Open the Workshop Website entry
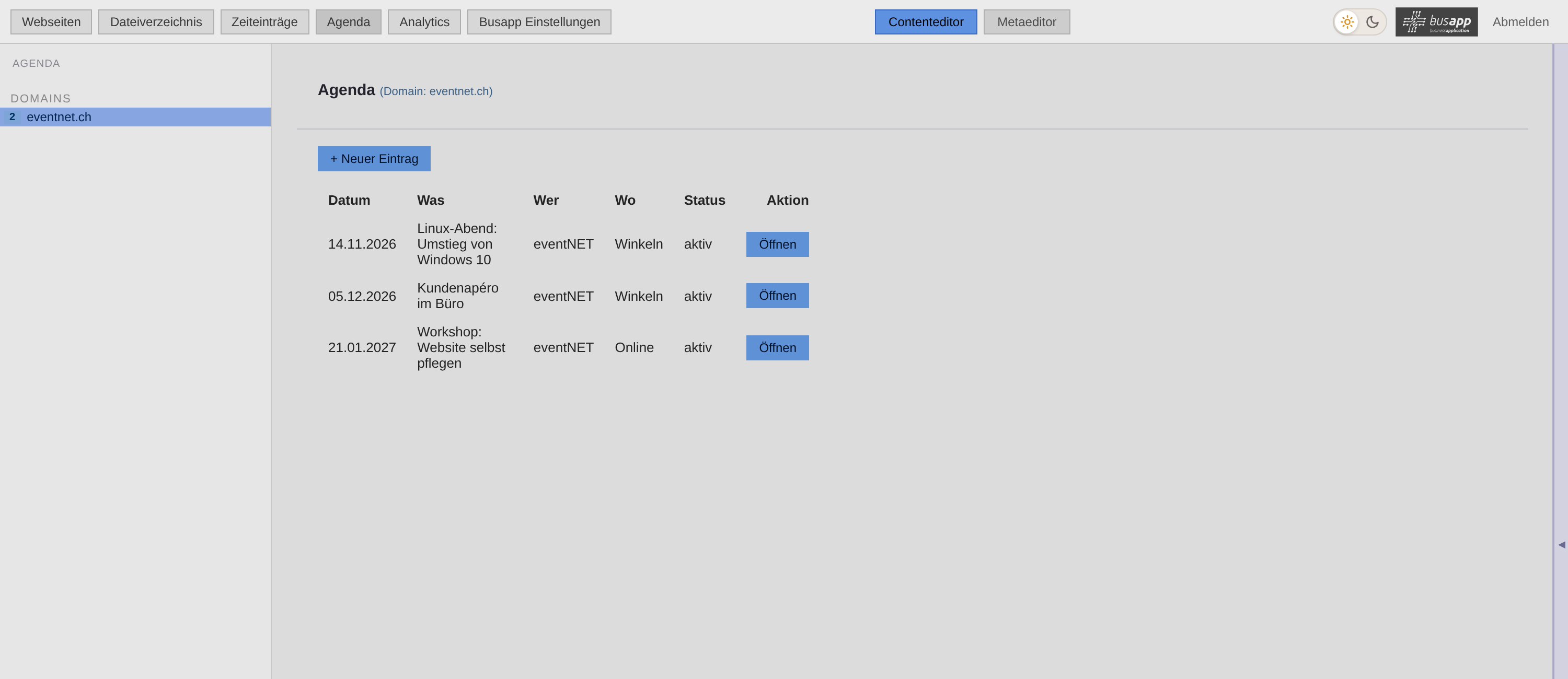This screenshot has height=679, width=1568. coord(777,348)
